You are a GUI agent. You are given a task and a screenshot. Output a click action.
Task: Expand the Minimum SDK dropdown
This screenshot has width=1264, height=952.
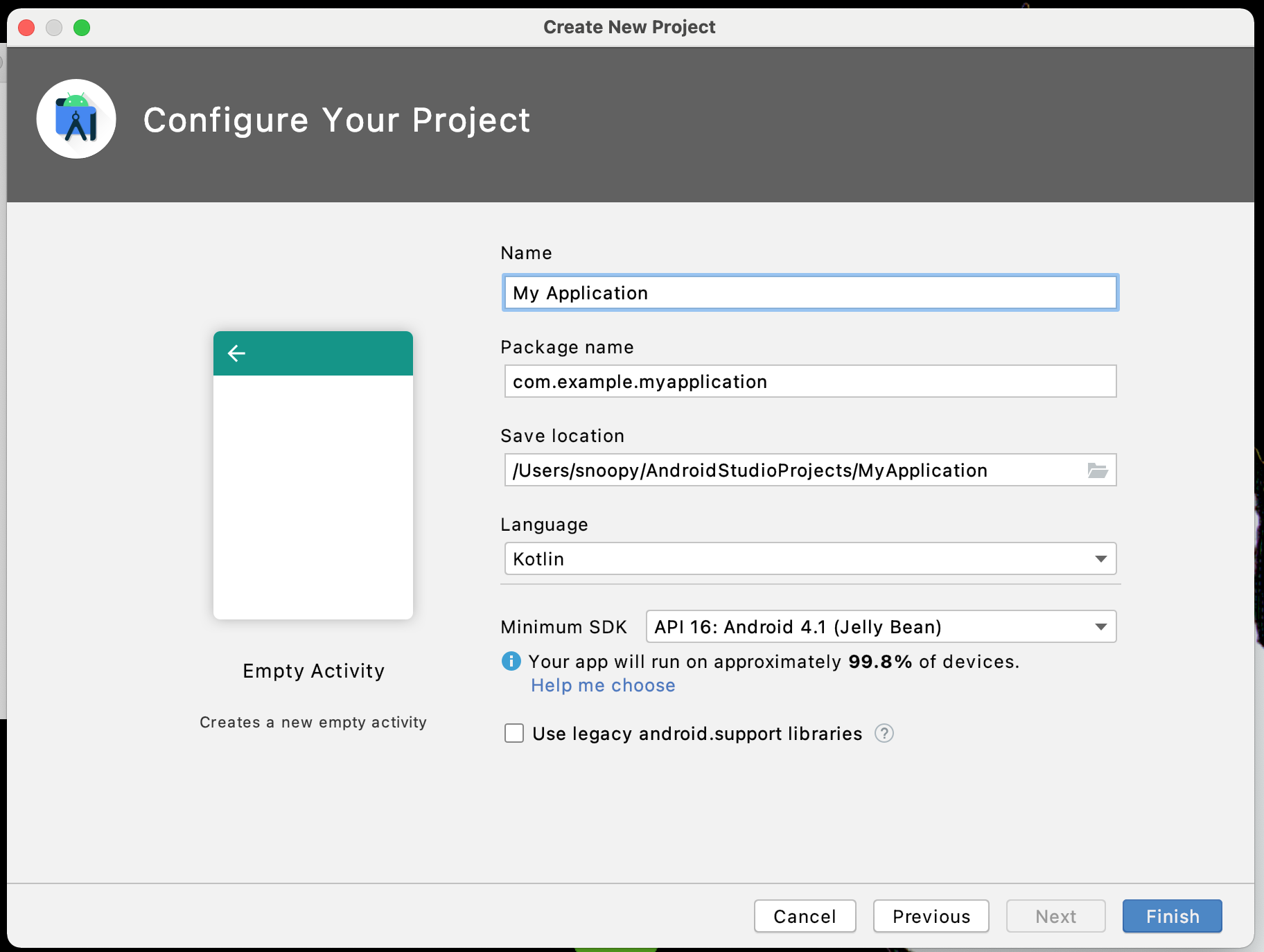(880, 626)
